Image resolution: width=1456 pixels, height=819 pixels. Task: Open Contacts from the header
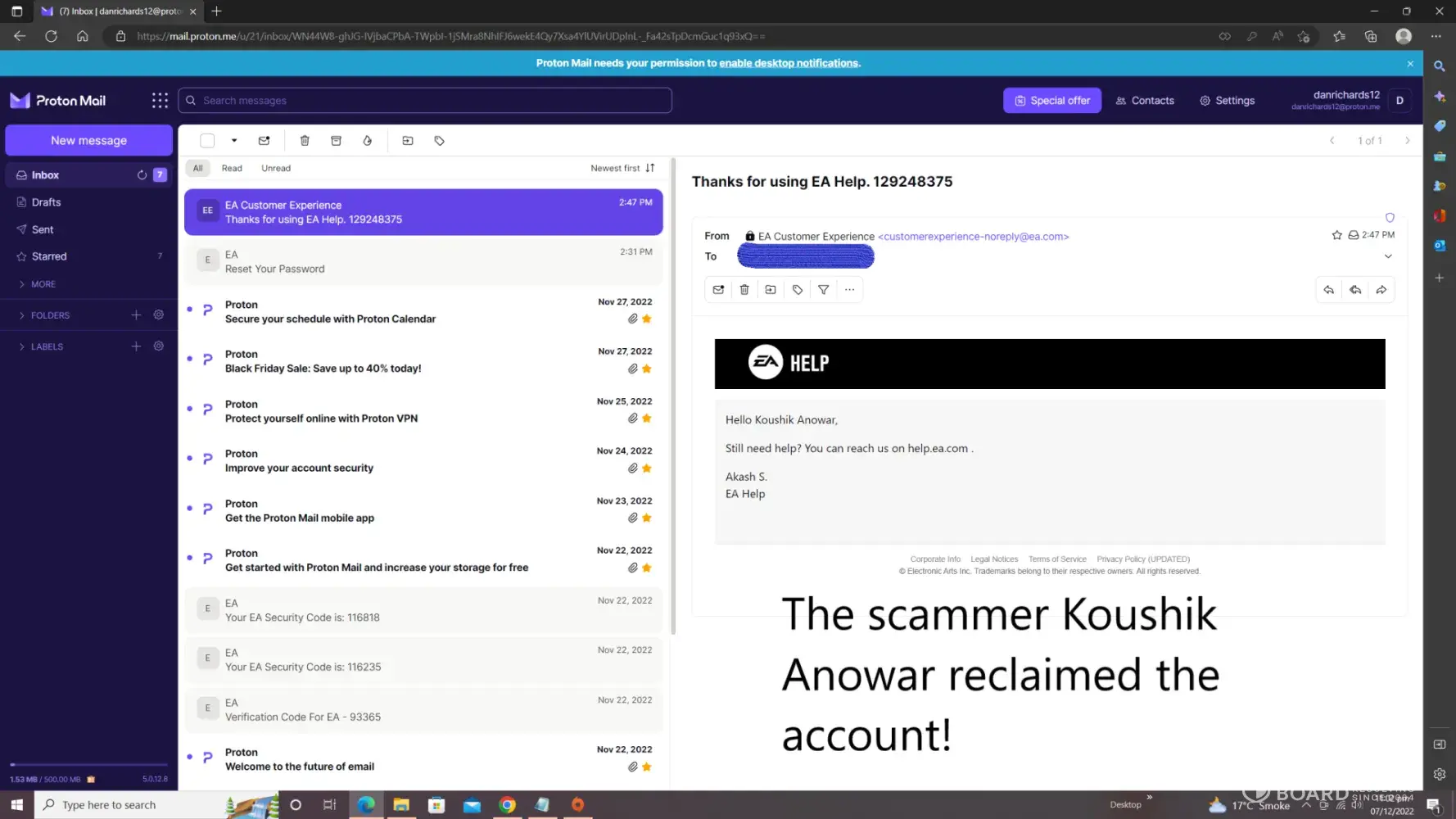[x=1145, y=100]
